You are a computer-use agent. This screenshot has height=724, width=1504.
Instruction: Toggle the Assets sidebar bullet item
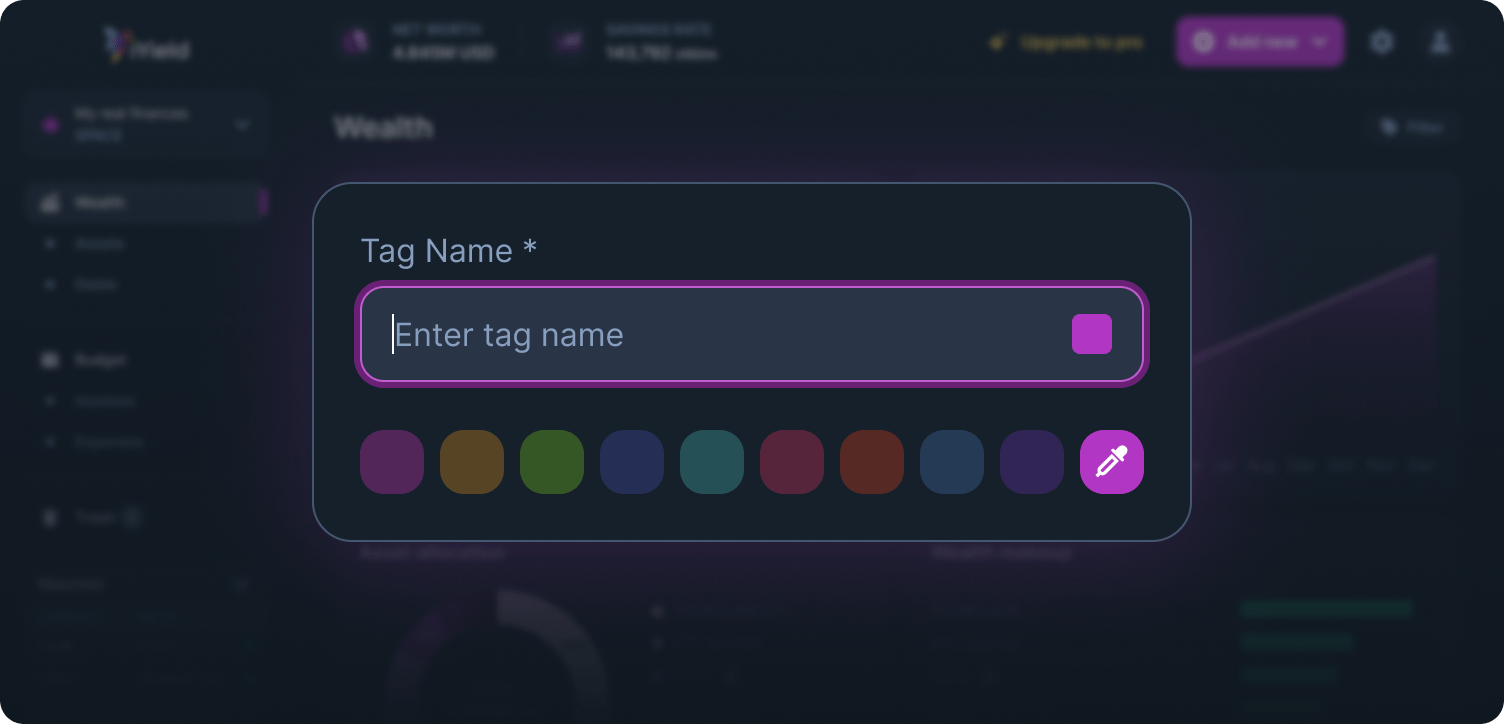[50, 243]
